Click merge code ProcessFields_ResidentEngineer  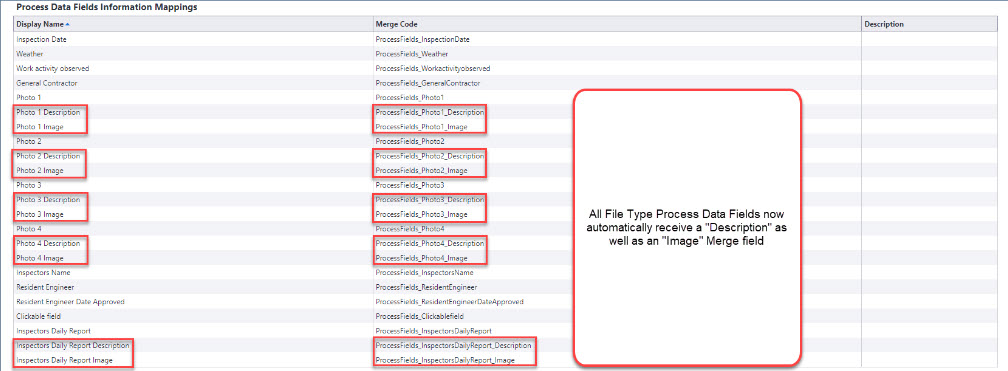point(426,287)
